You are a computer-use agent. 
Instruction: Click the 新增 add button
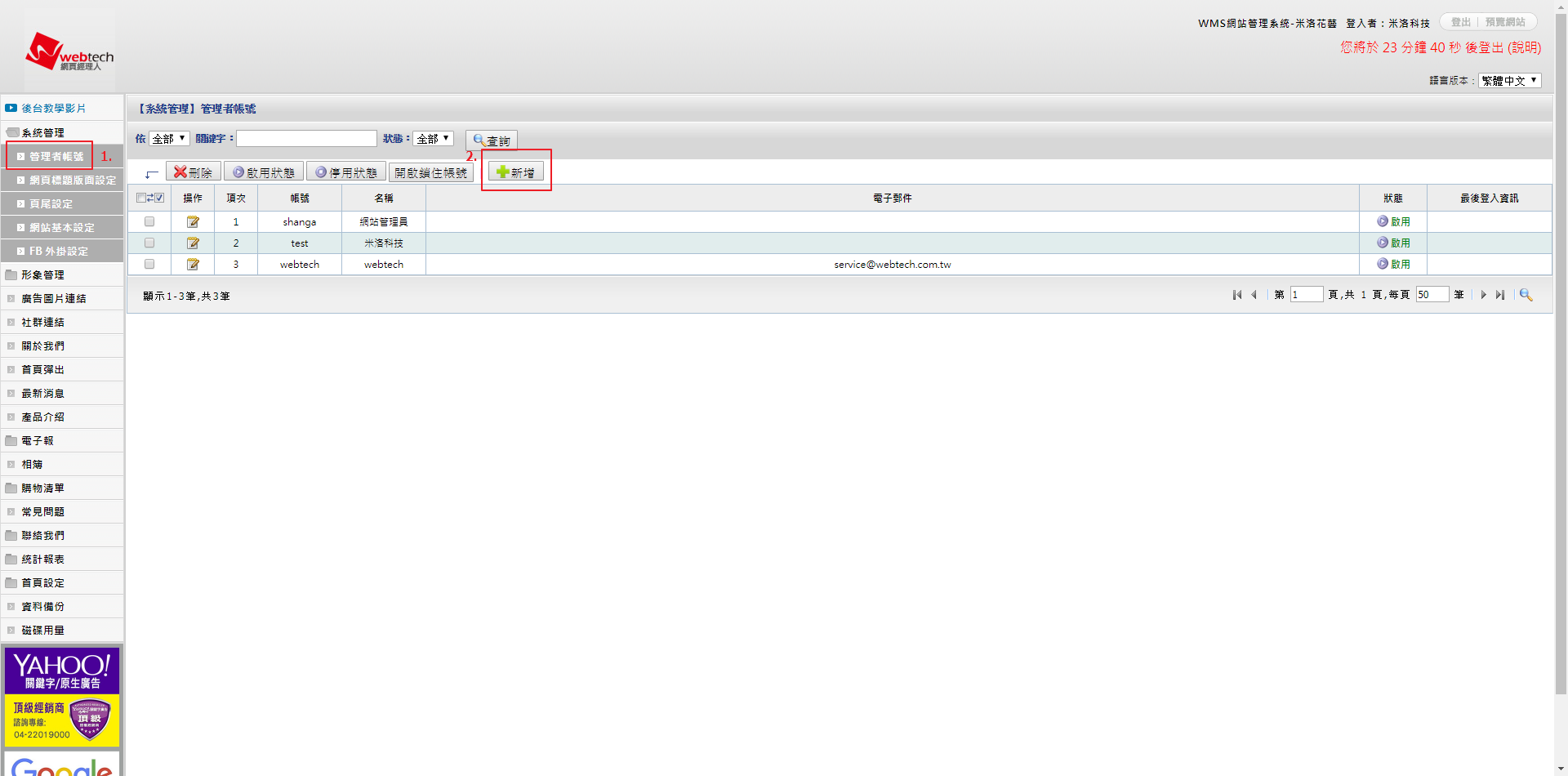click(x=516, y=172)
